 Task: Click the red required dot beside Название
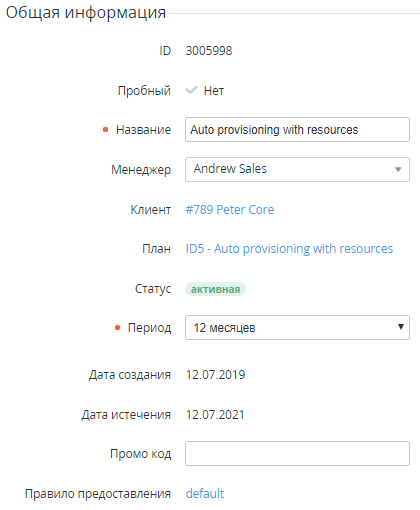pos(106,130)
